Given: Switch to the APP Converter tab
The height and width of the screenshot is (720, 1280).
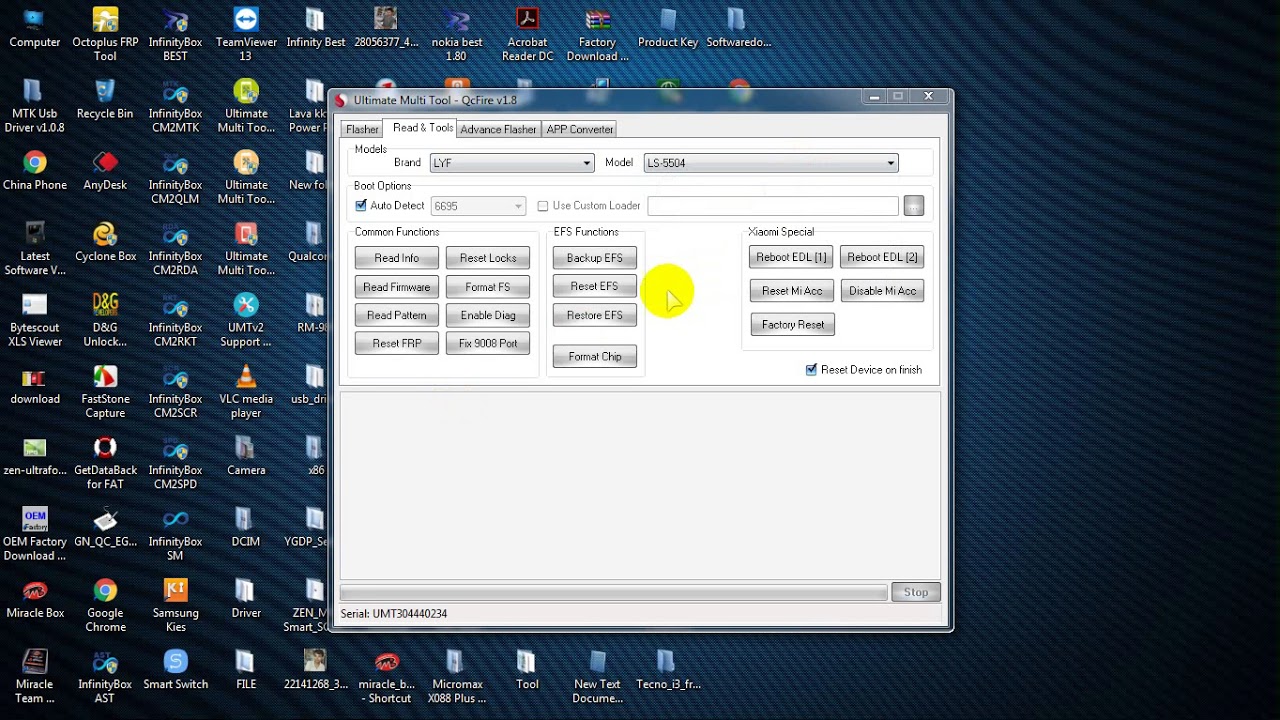Looking at the screenshot, I should pos(580,130).
